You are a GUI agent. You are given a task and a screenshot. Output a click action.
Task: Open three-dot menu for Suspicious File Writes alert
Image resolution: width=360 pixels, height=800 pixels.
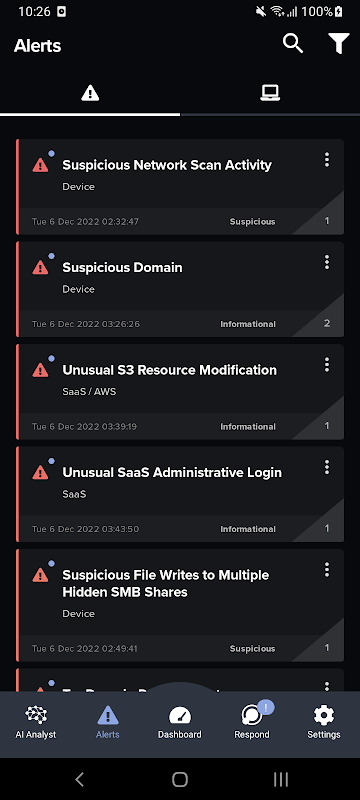point(327,569)
